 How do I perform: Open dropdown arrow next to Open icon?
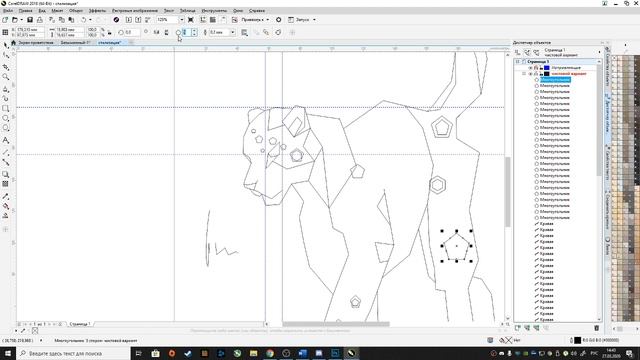click(x=21, y=20)
